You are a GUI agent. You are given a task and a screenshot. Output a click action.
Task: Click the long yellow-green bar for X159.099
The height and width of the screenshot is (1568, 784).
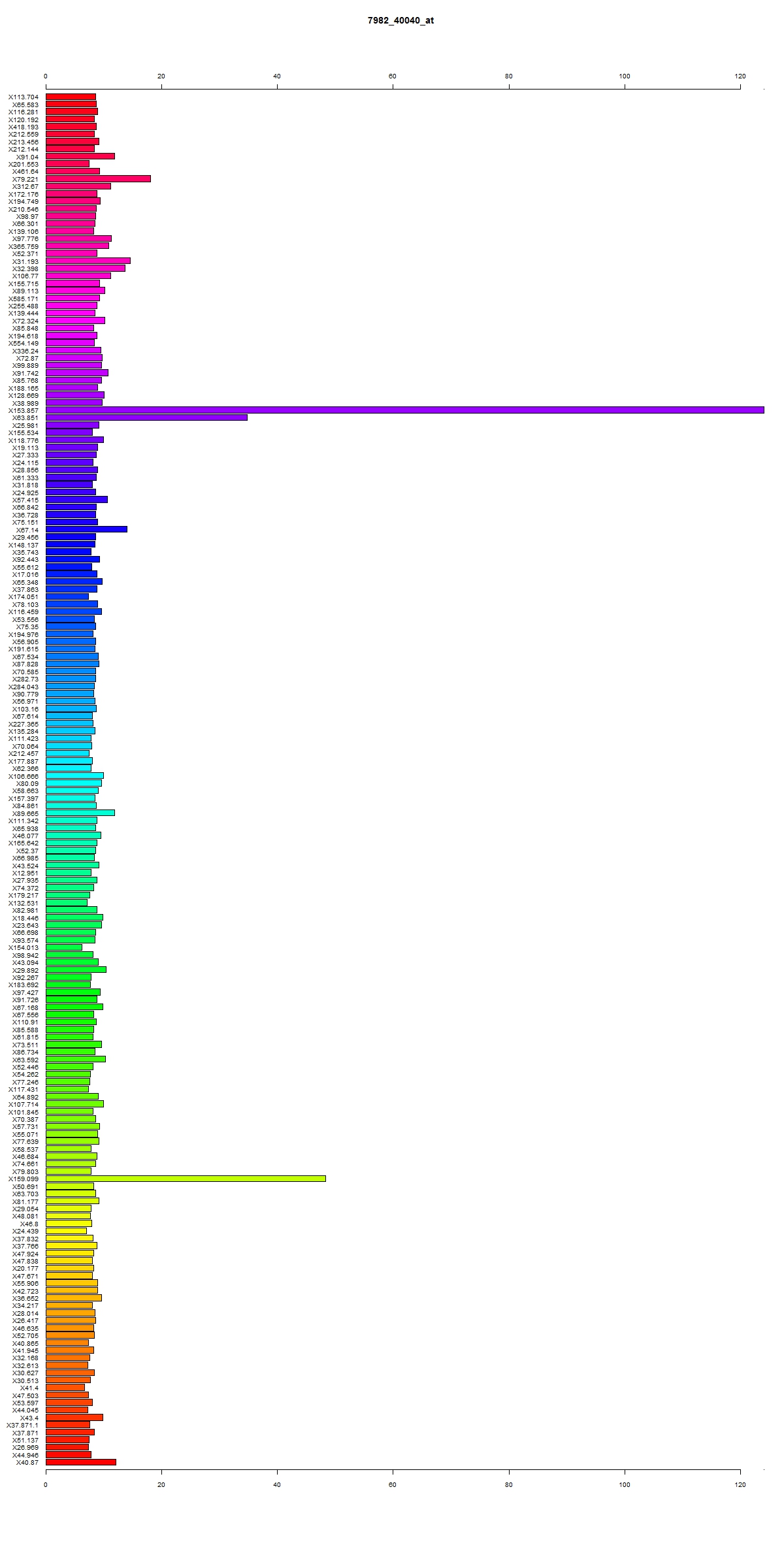tap(186, 1179)
